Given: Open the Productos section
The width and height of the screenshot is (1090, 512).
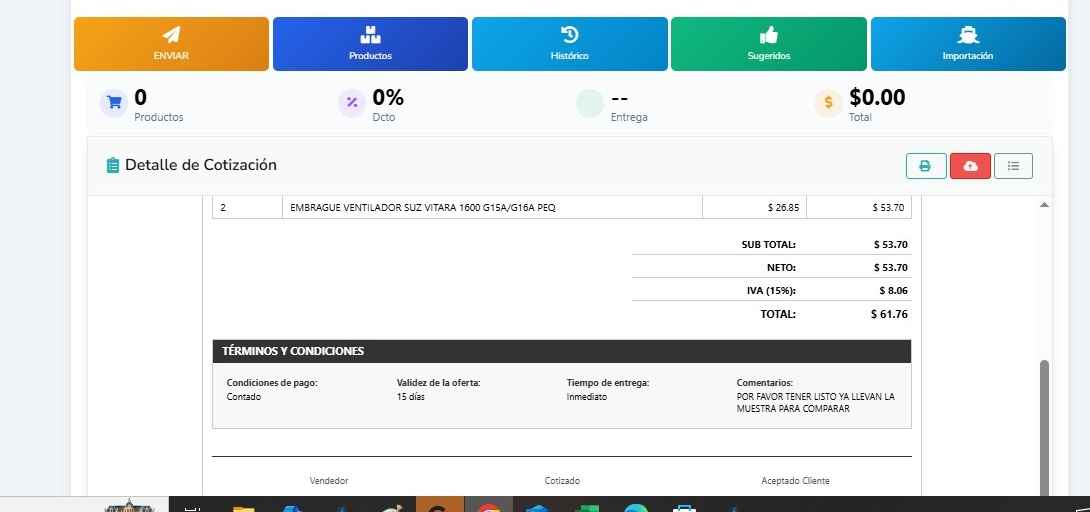Looking at the screenshot, I should coord(370,44).
